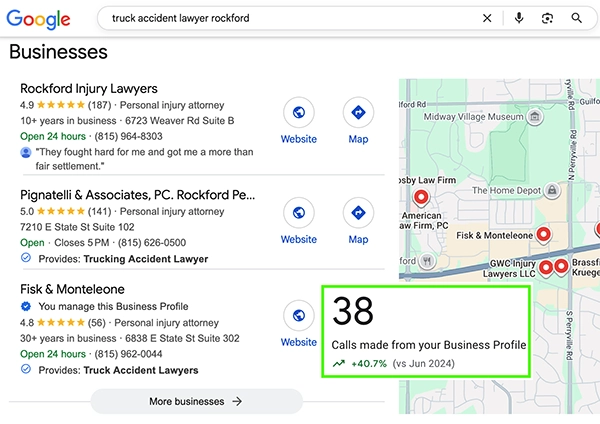The image size is (600, 424).
Task: Open Fisk & Monteleone listing title
Action: pos(72,289)
